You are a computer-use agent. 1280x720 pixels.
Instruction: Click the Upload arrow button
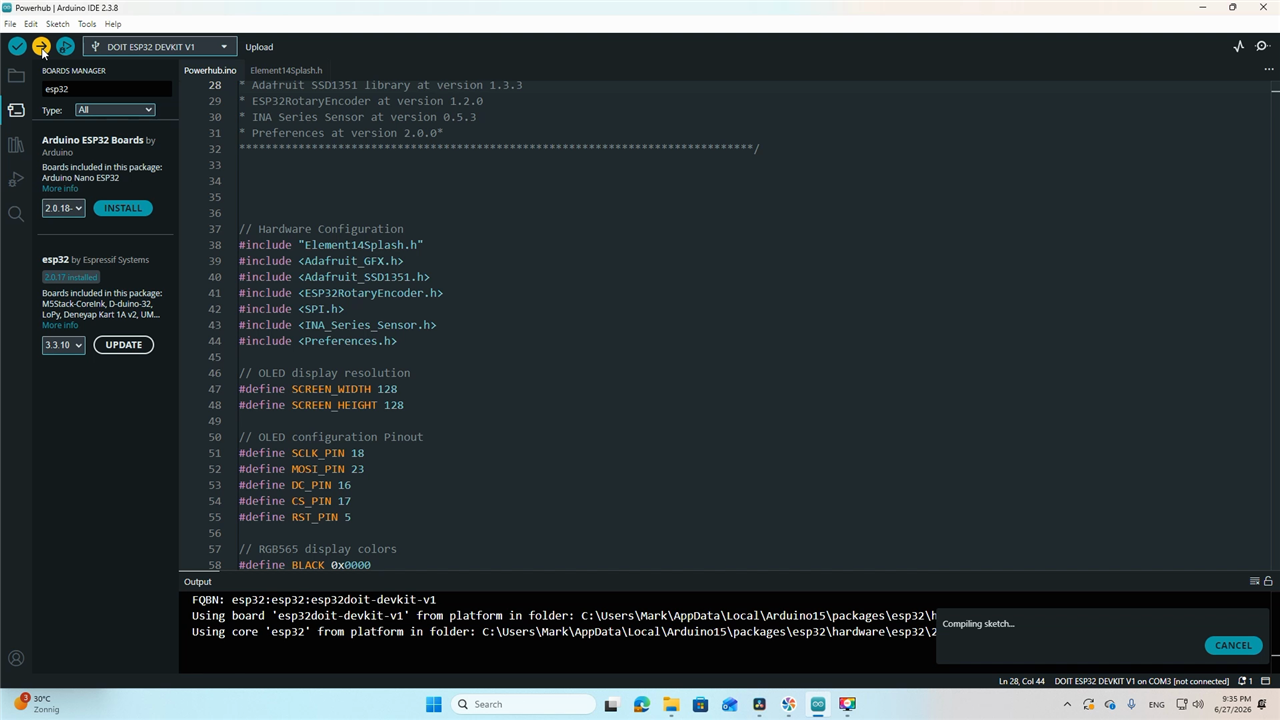click(41, 47)
